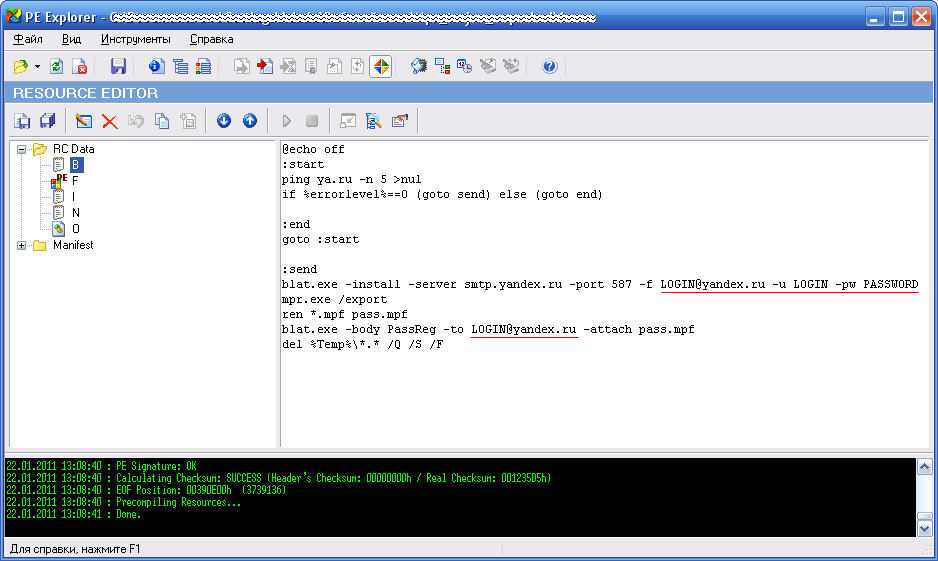The width and height of the screenshot is (938, 561).
Task: Open the Справка menu
Action: pos(211,39)
